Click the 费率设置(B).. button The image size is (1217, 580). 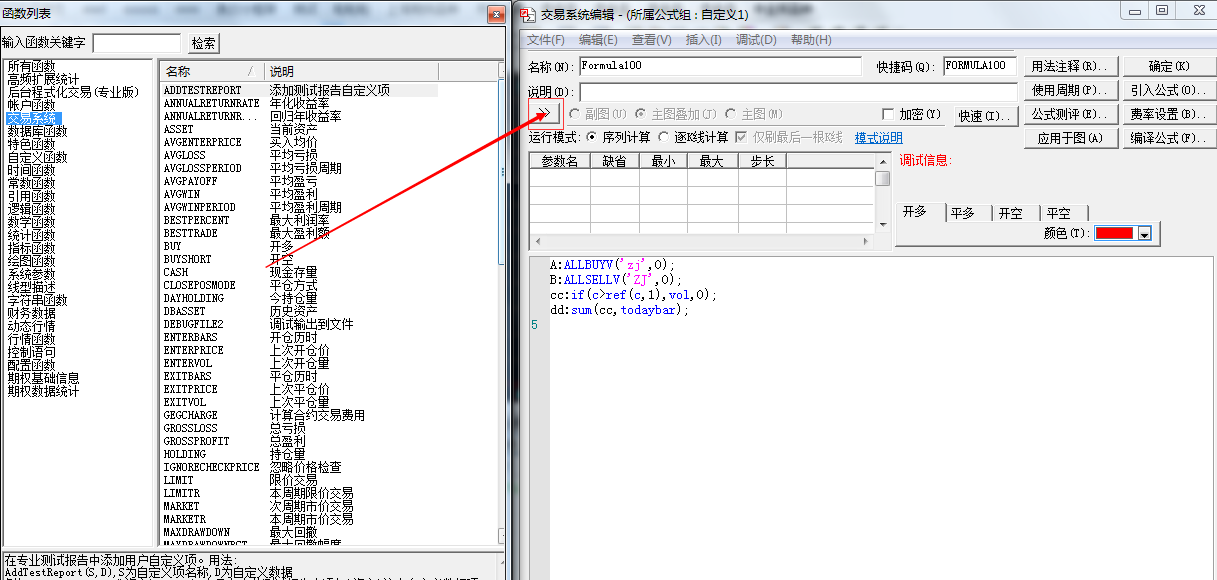tap(1169, 114)
